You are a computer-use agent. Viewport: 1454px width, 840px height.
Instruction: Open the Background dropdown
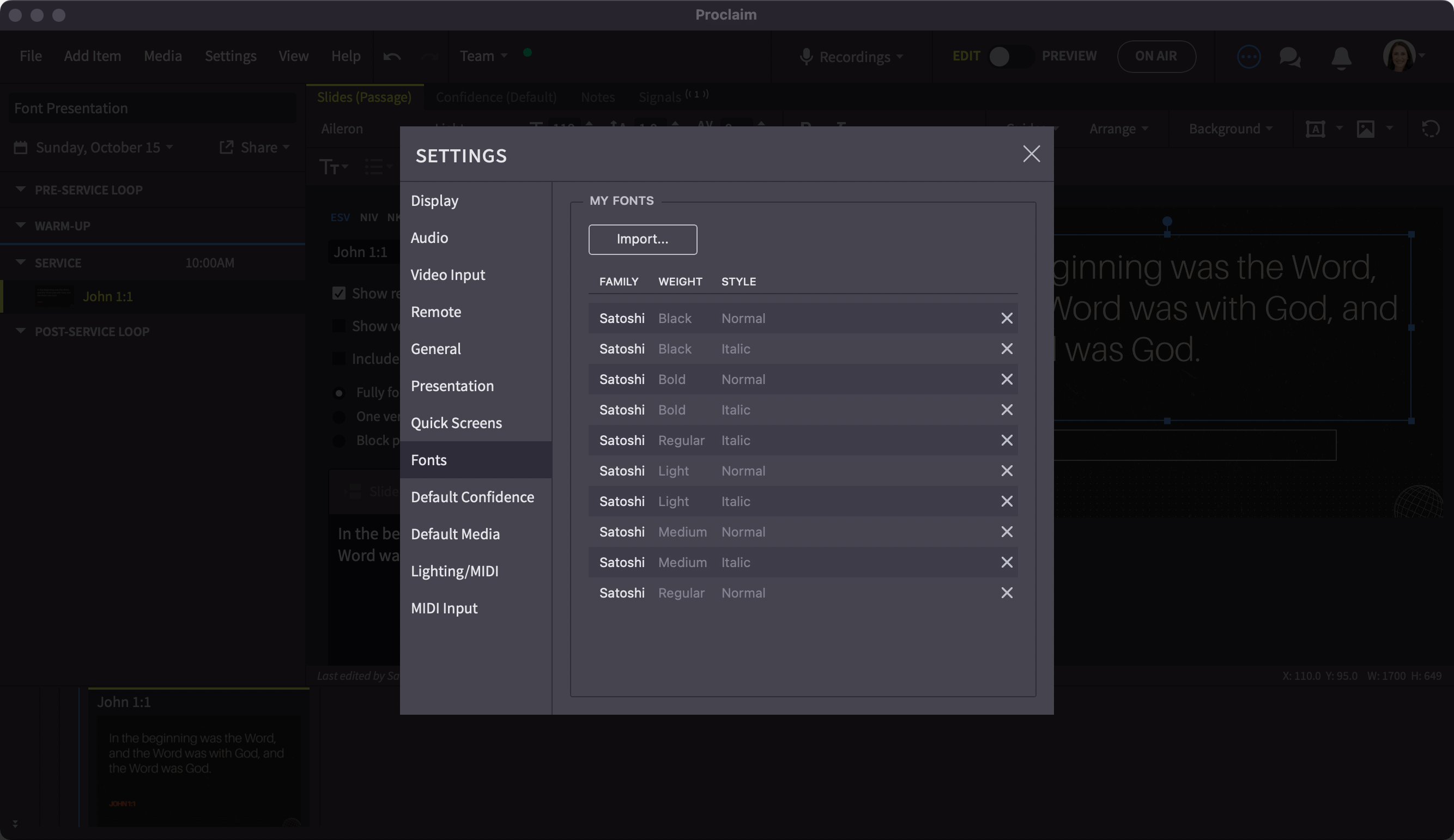point(1230,129)
